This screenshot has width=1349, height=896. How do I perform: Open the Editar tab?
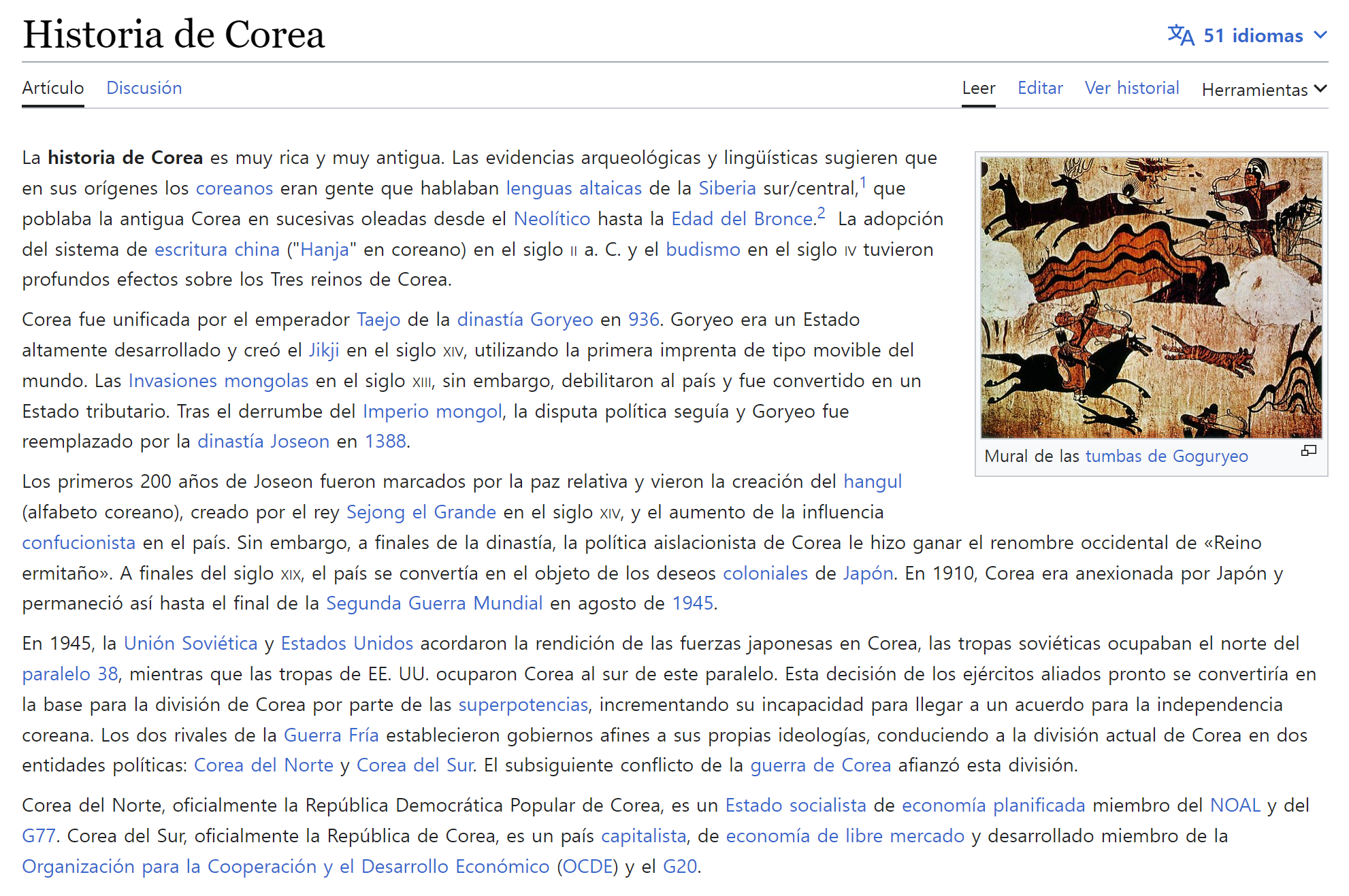tap(1039, 88)
